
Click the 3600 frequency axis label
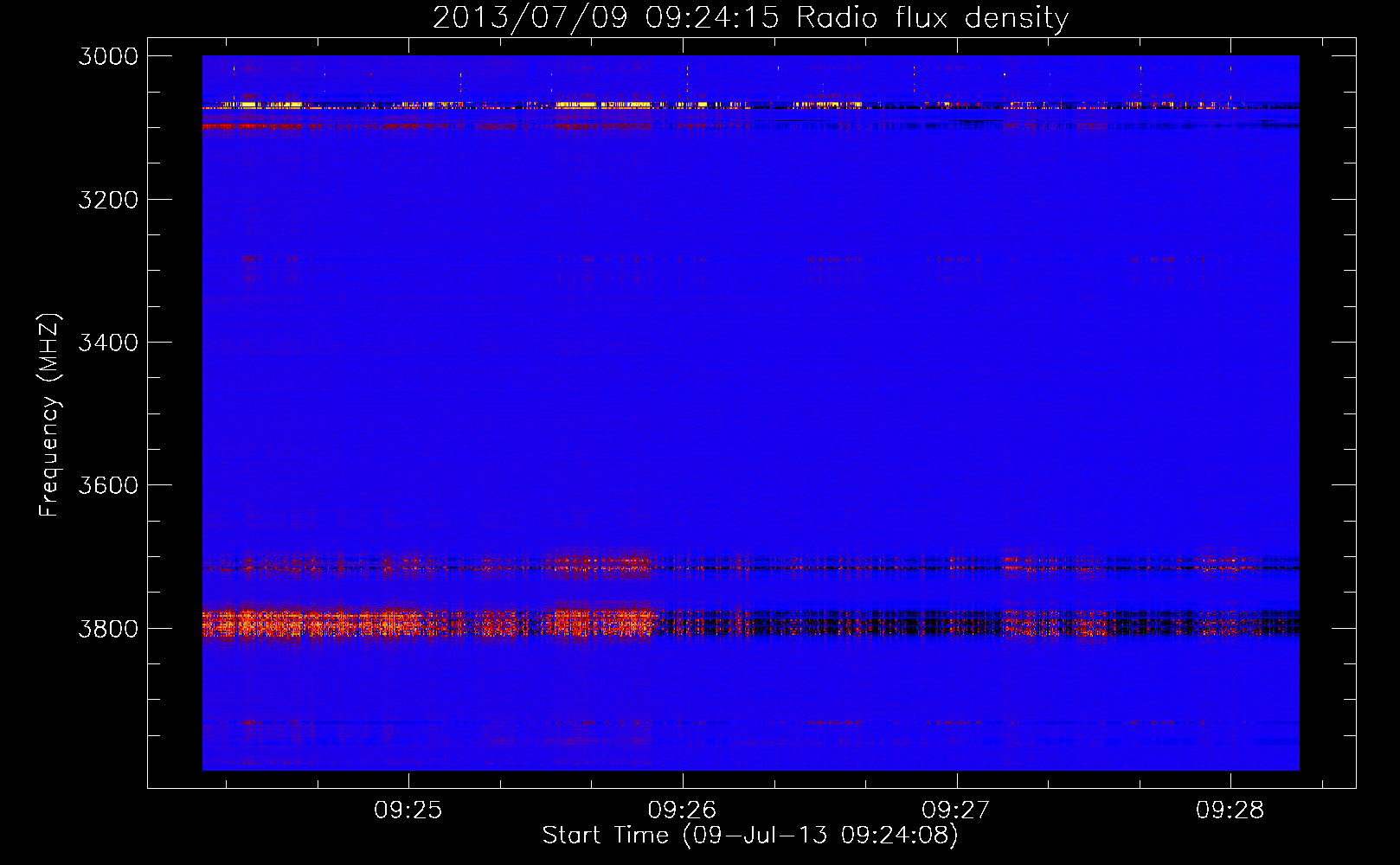108,485
